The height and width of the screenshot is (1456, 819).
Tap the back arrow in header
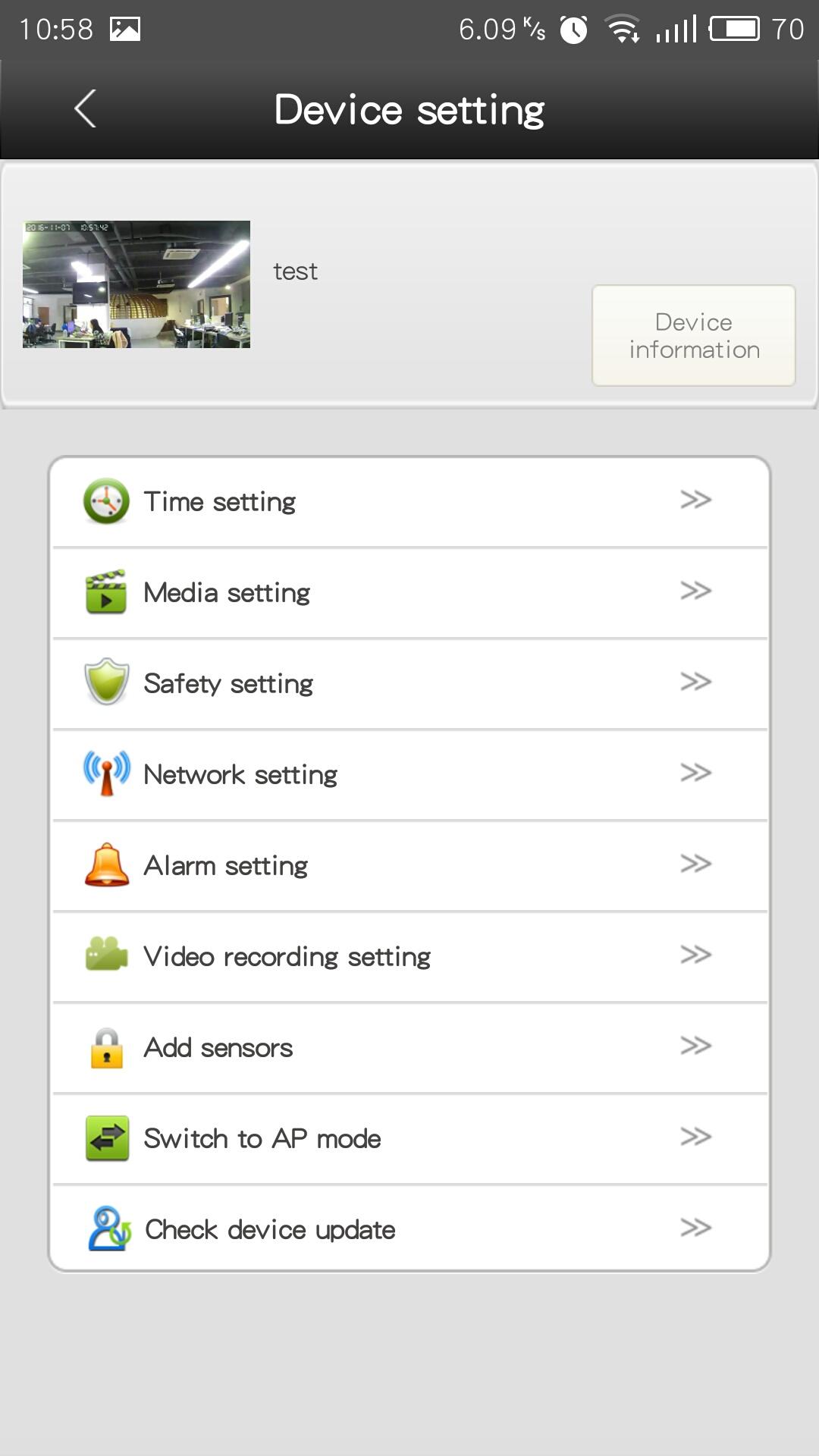85,109
